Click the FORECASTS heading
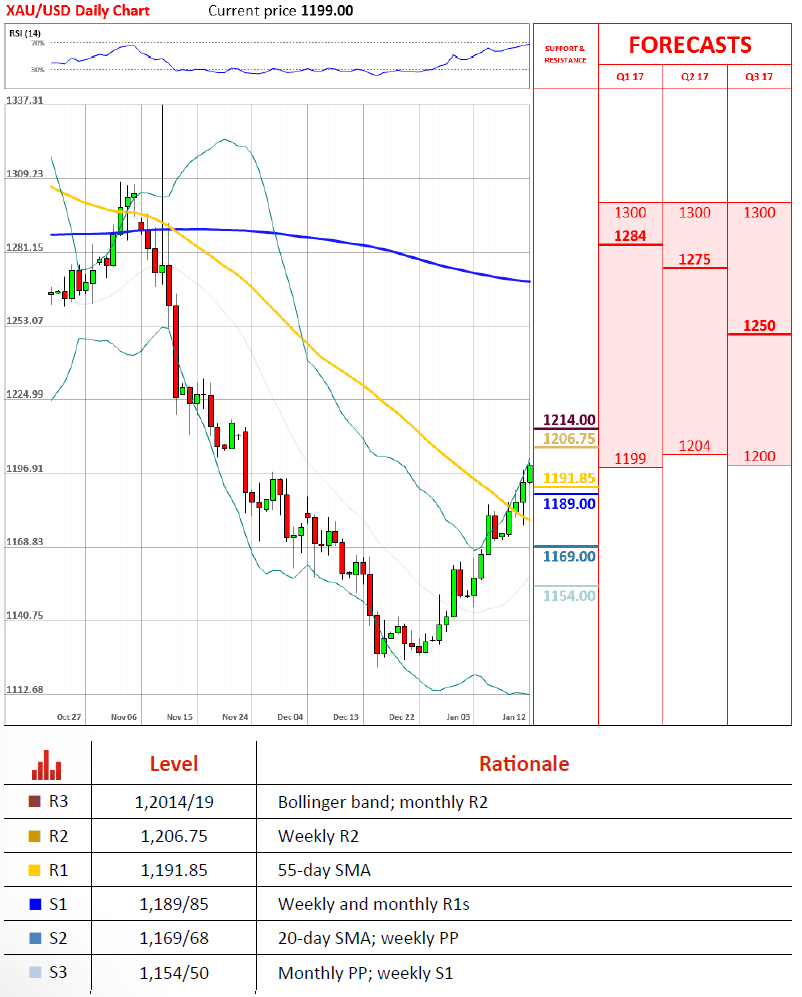The image size is (802, 997). point(690,45)
